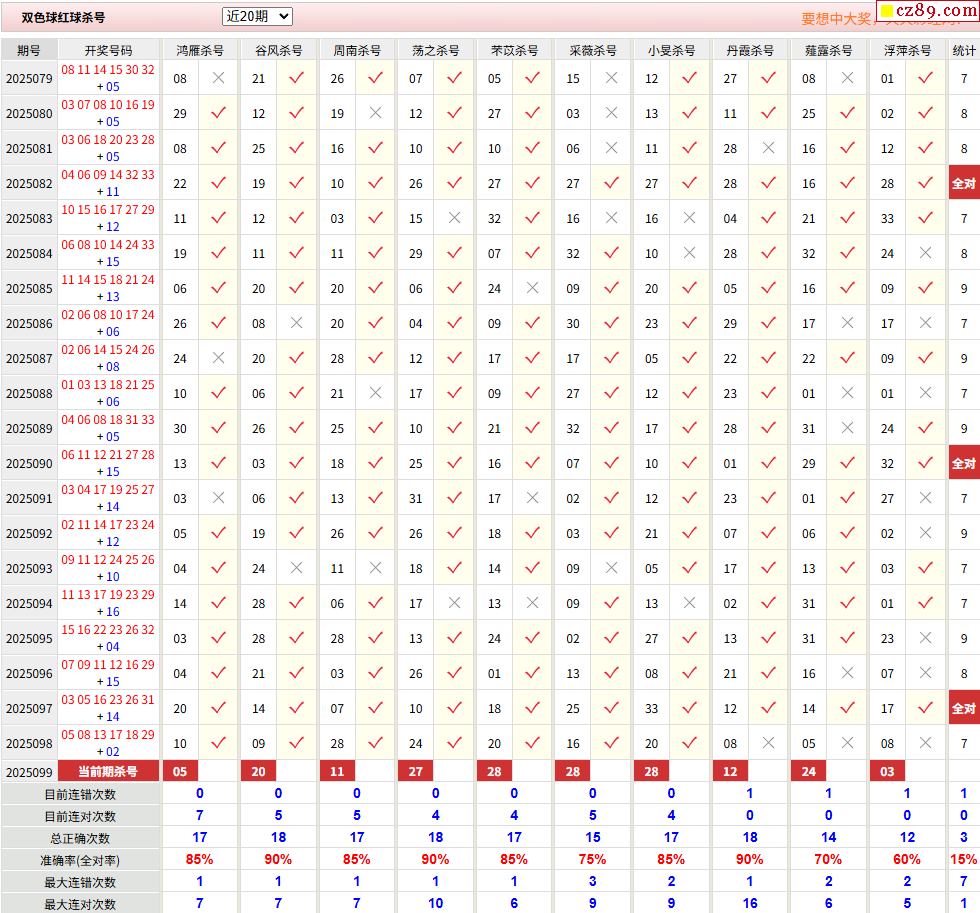Click the red 20 badge under 谷风杀号
Viewport: 980px width, 913px height.
click(258, 772)
